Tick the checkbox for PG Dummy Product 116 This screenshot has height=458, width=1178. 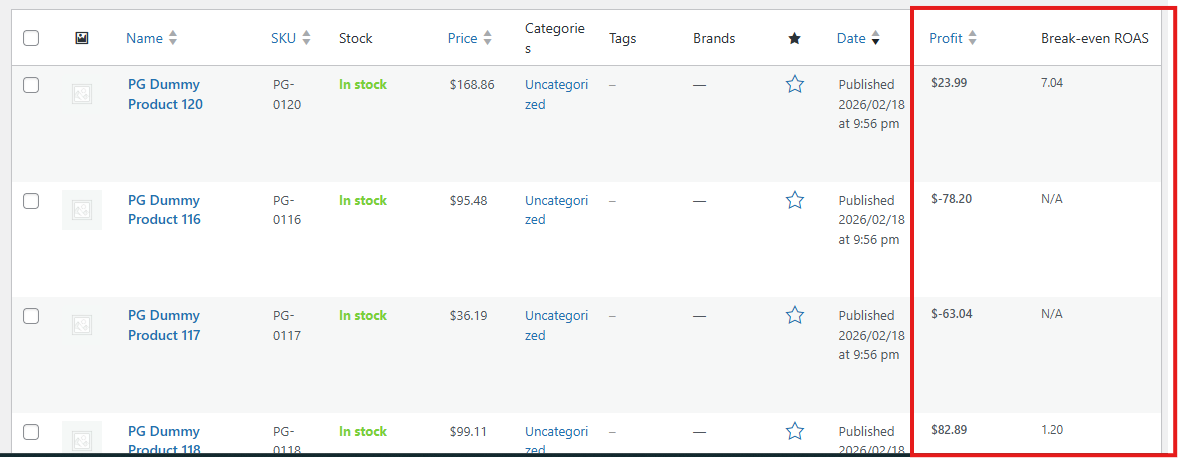tap(31, 200)
